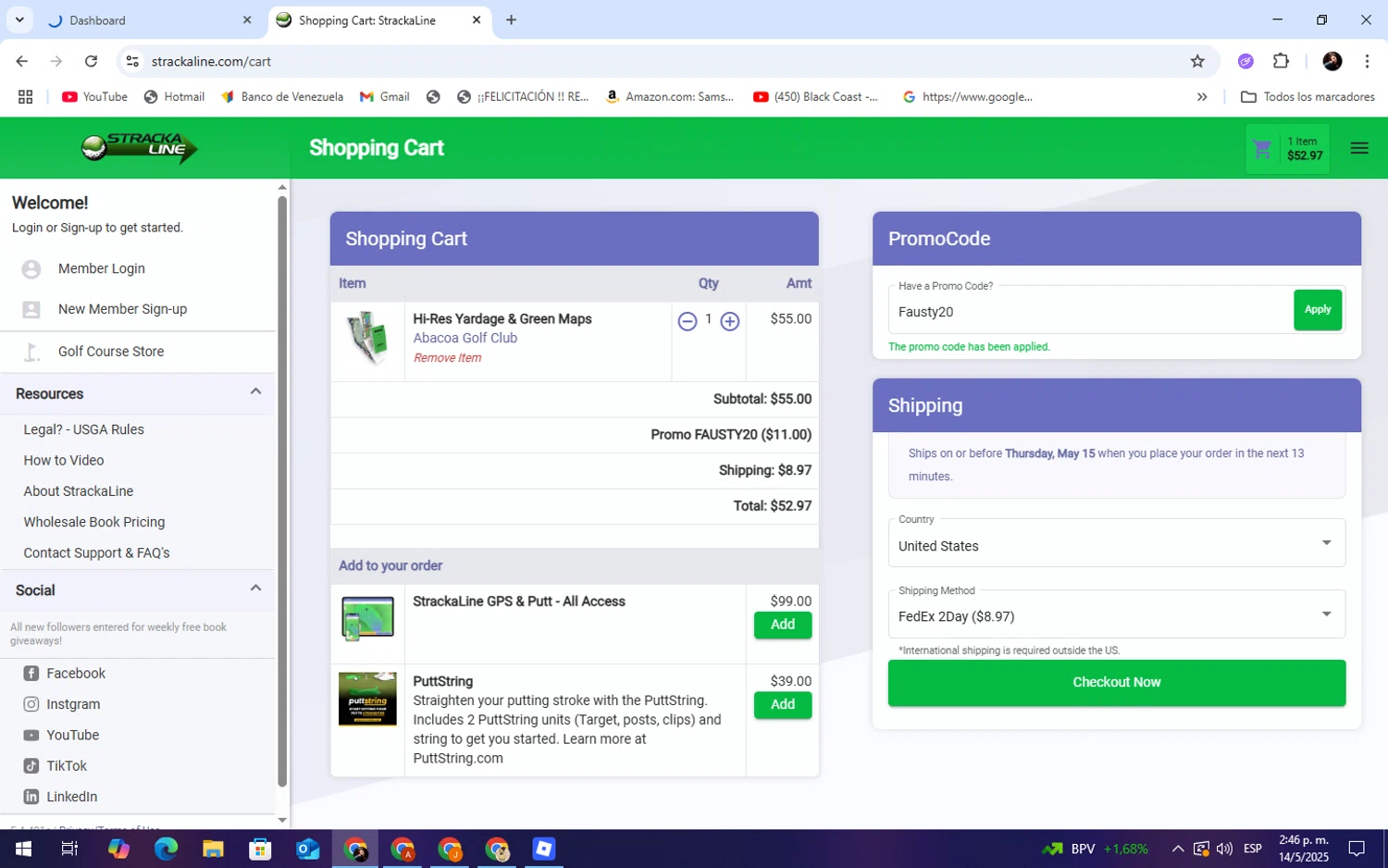Open Wholesale Book Pricing

(x=94, y=522)
